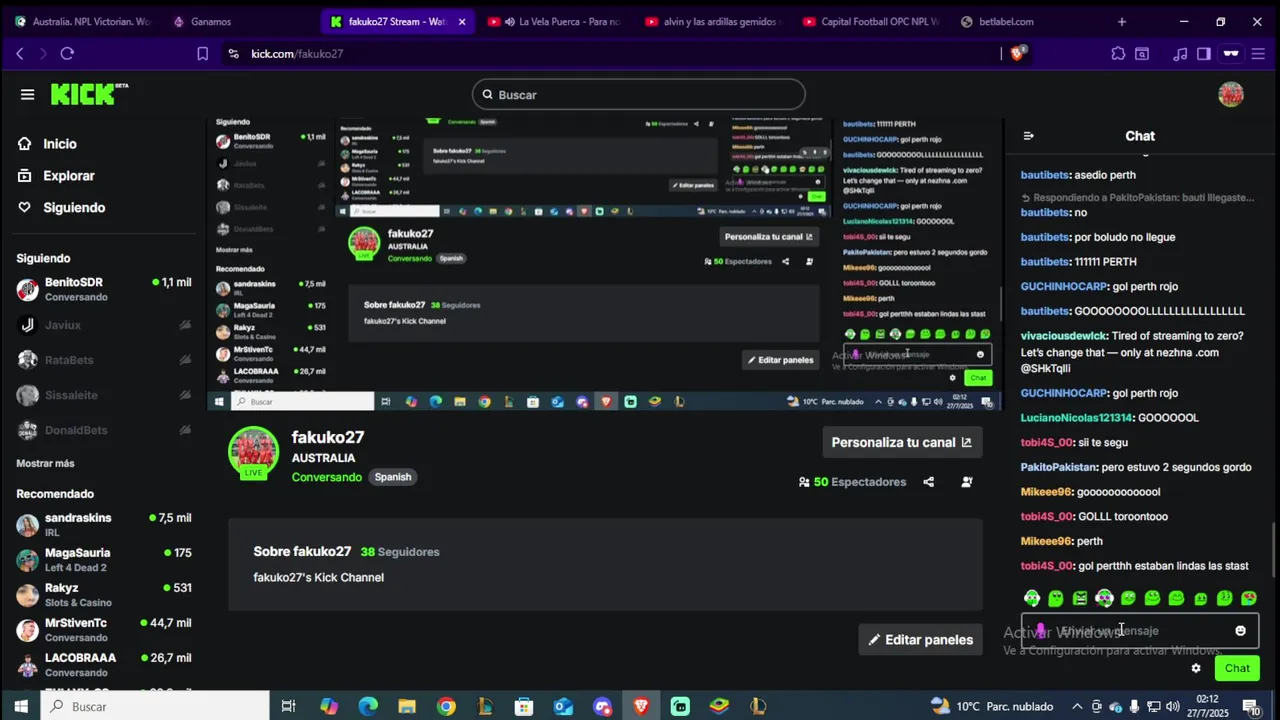Open the browser extensions puzzle icon
This screenshot has width=1280, height=720.
1118,54
